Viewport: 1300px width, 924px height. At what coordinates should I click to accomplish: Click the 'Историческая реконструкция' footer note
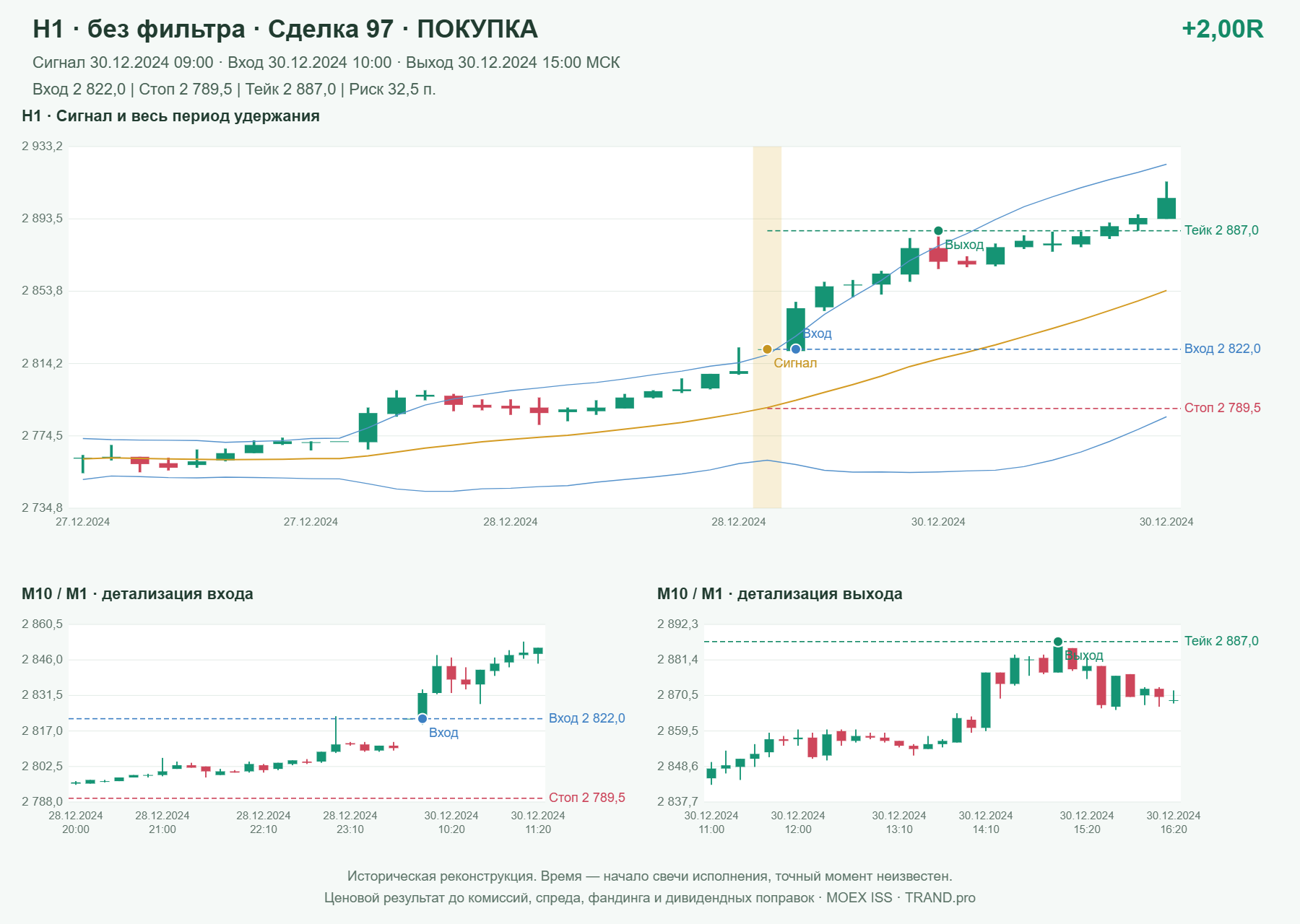coord(650,876)
